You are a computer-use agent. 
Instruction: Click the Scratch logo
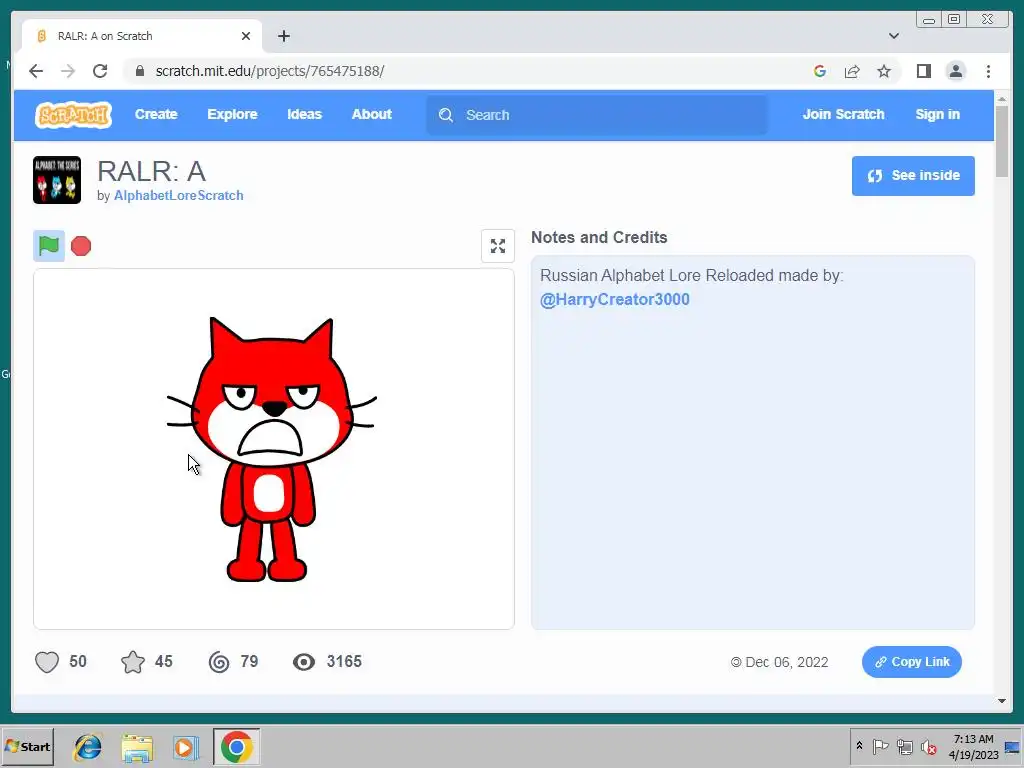[73, 115]
